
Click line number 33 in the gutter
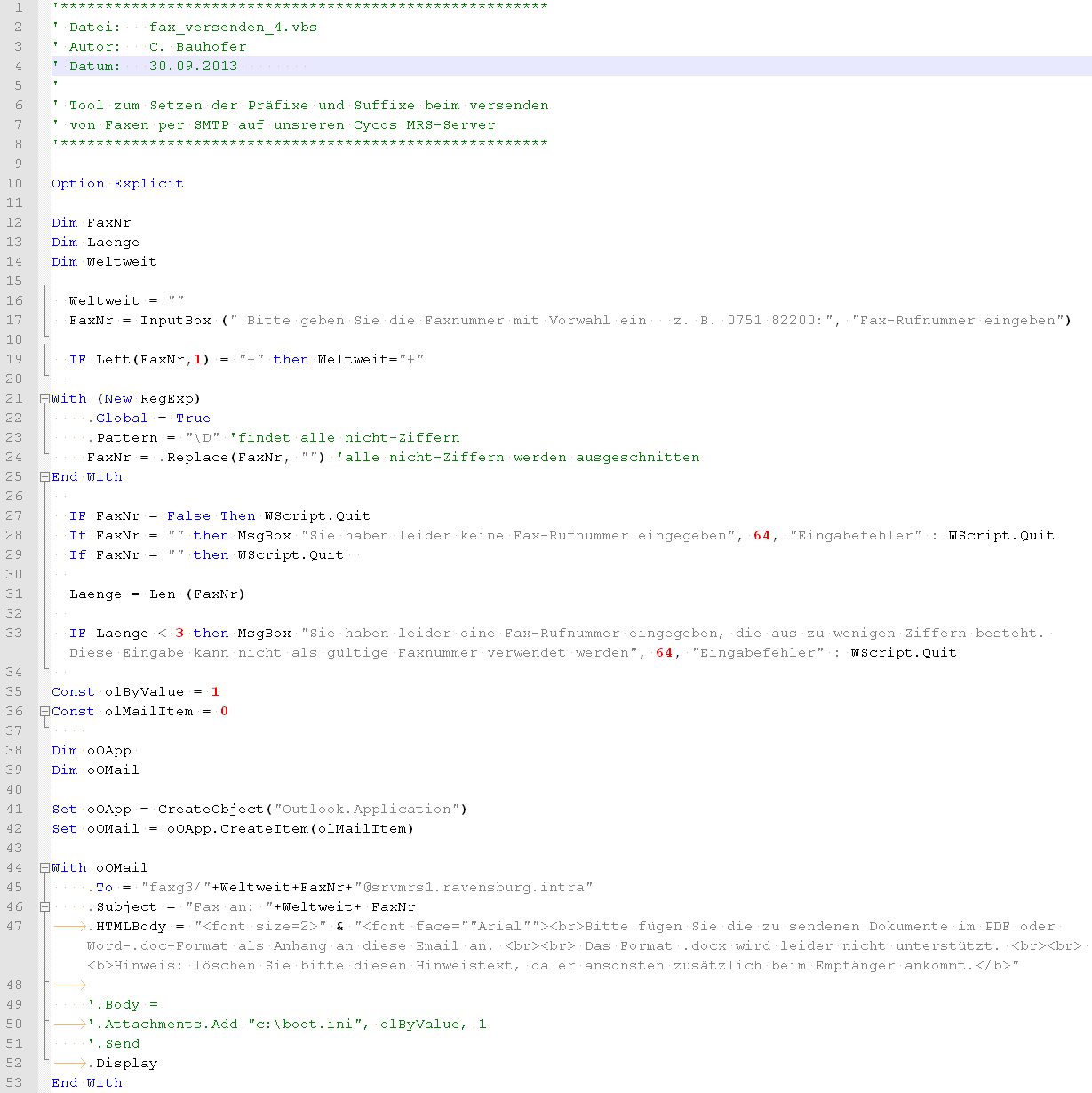14,634
